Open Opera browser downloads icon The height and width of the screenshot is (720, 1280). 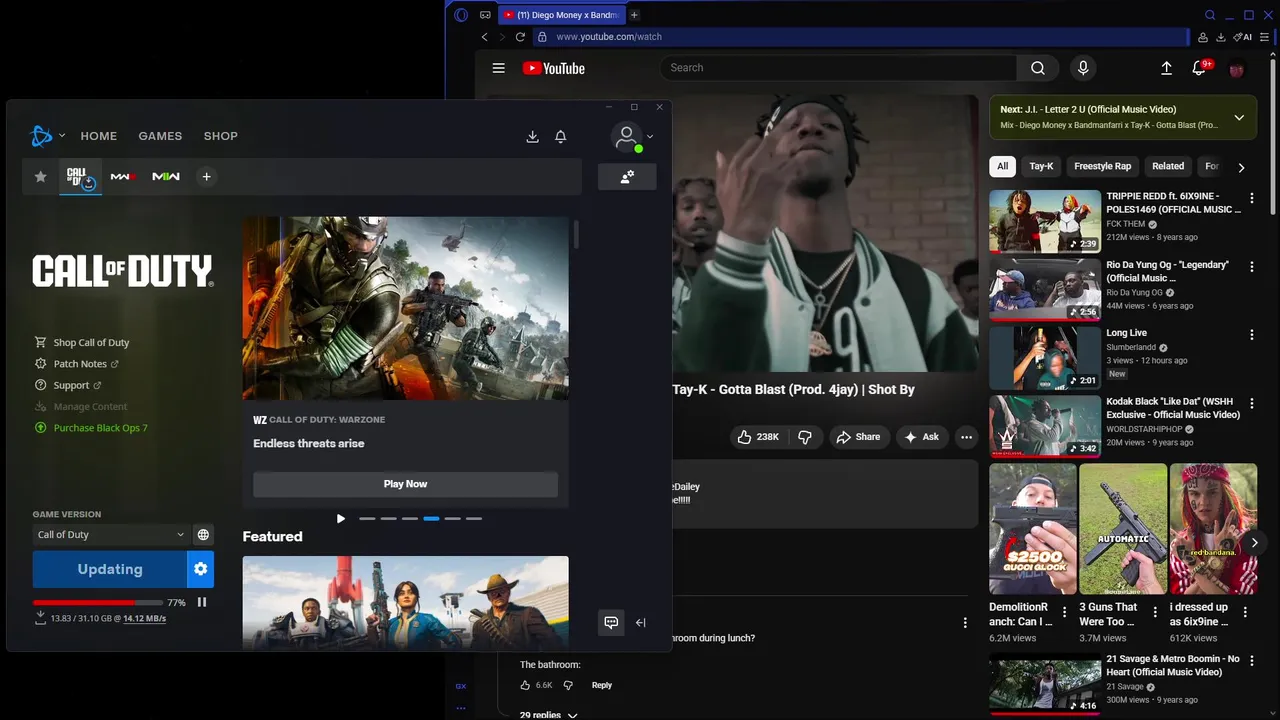[x=1221, y=37]
